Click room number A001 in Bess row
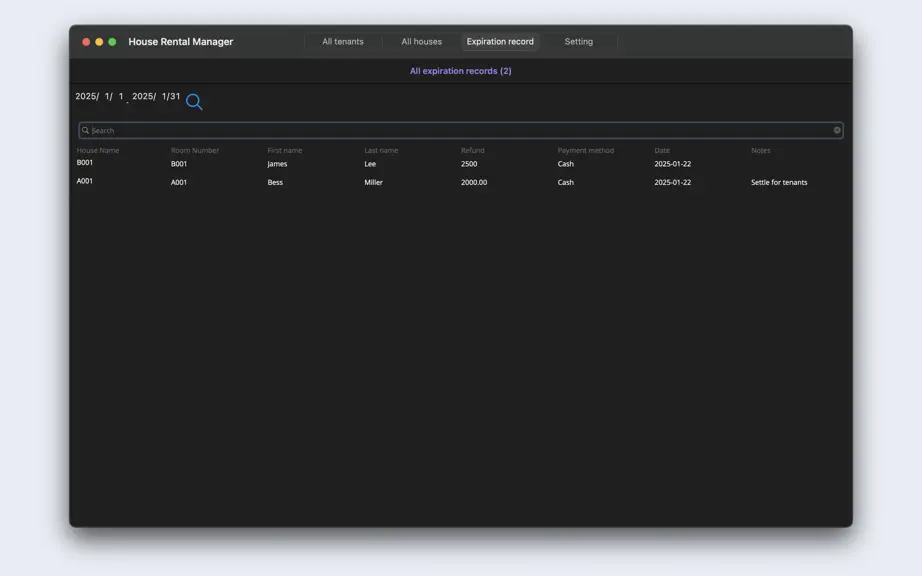This screenshot has width=922, height=576. tap(179, 182)
